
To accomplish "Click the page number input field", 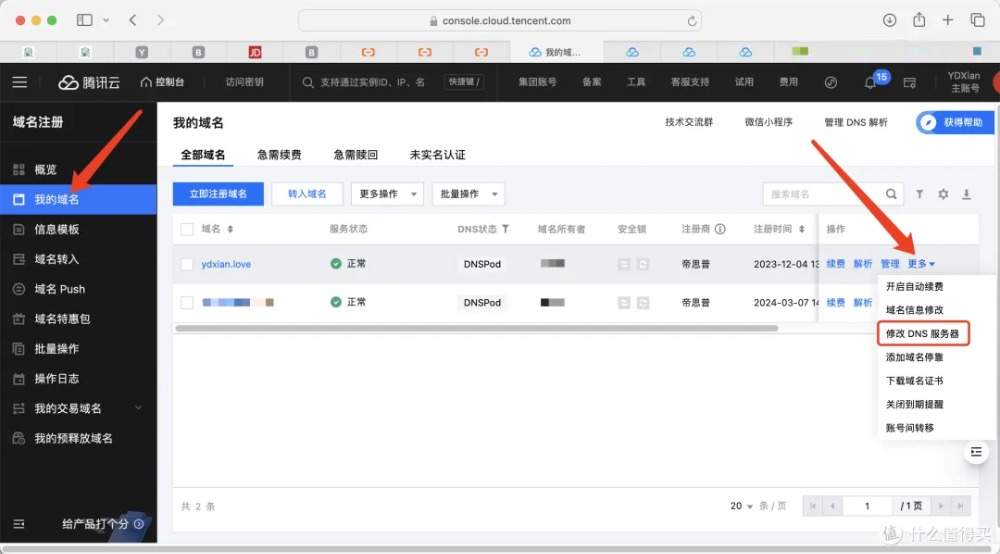I will point(867,506).
